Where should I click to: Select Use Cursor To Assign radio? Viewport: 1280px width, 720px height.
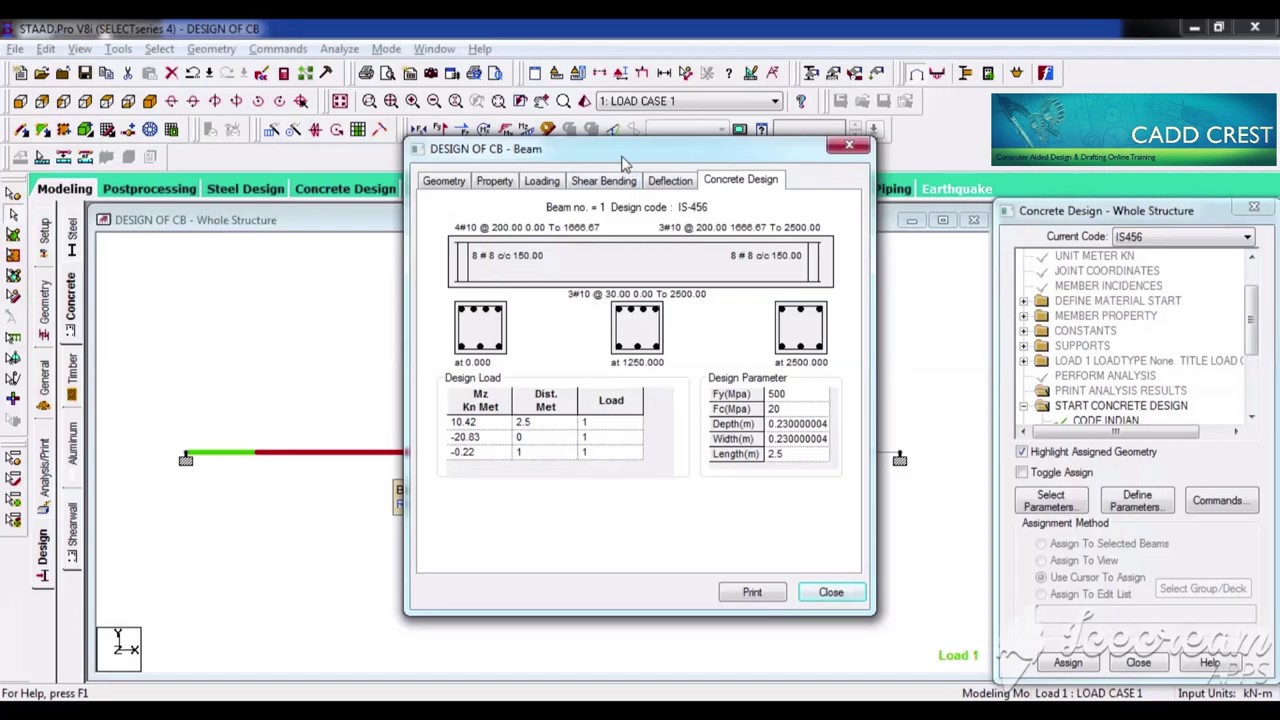click(1041, 577)
